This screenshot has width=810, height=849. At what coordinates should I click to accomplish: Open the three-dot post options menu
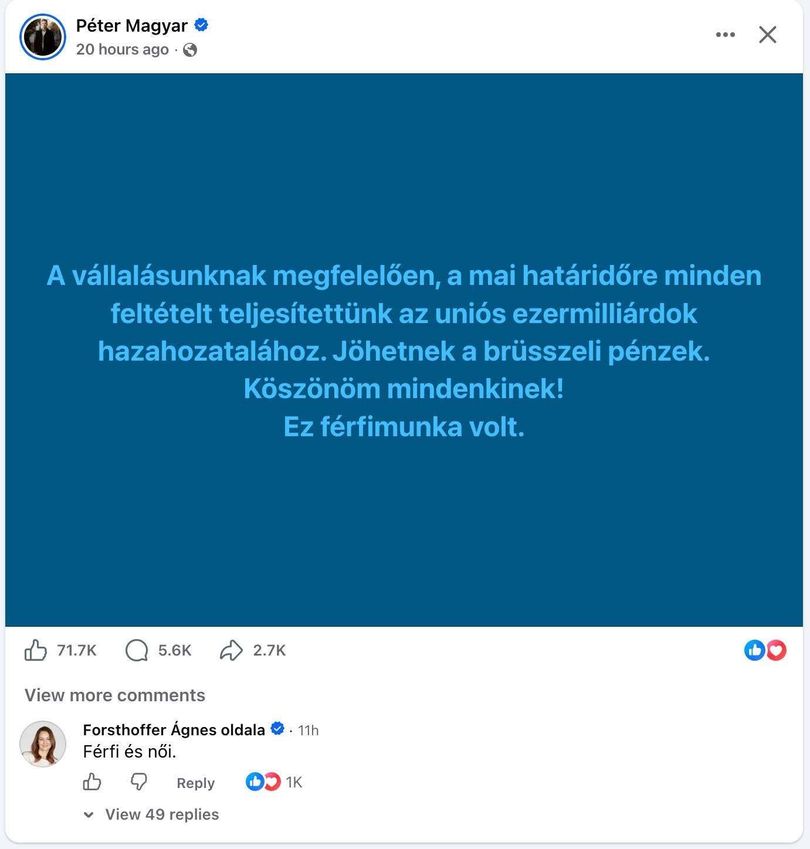(725, 35)
